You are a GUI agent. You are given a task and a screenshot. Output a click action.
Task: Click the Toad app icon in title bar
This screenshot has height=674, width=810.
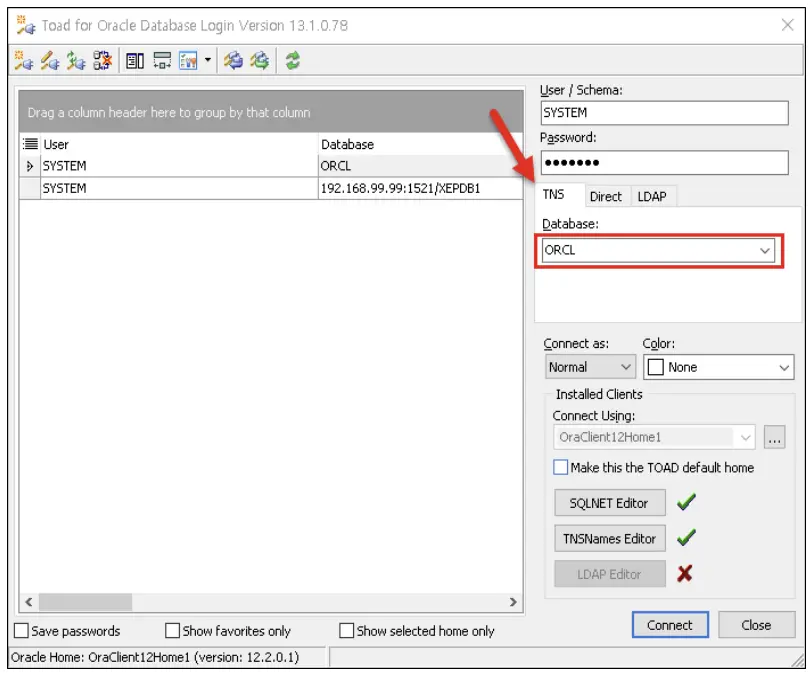[25, 25]
